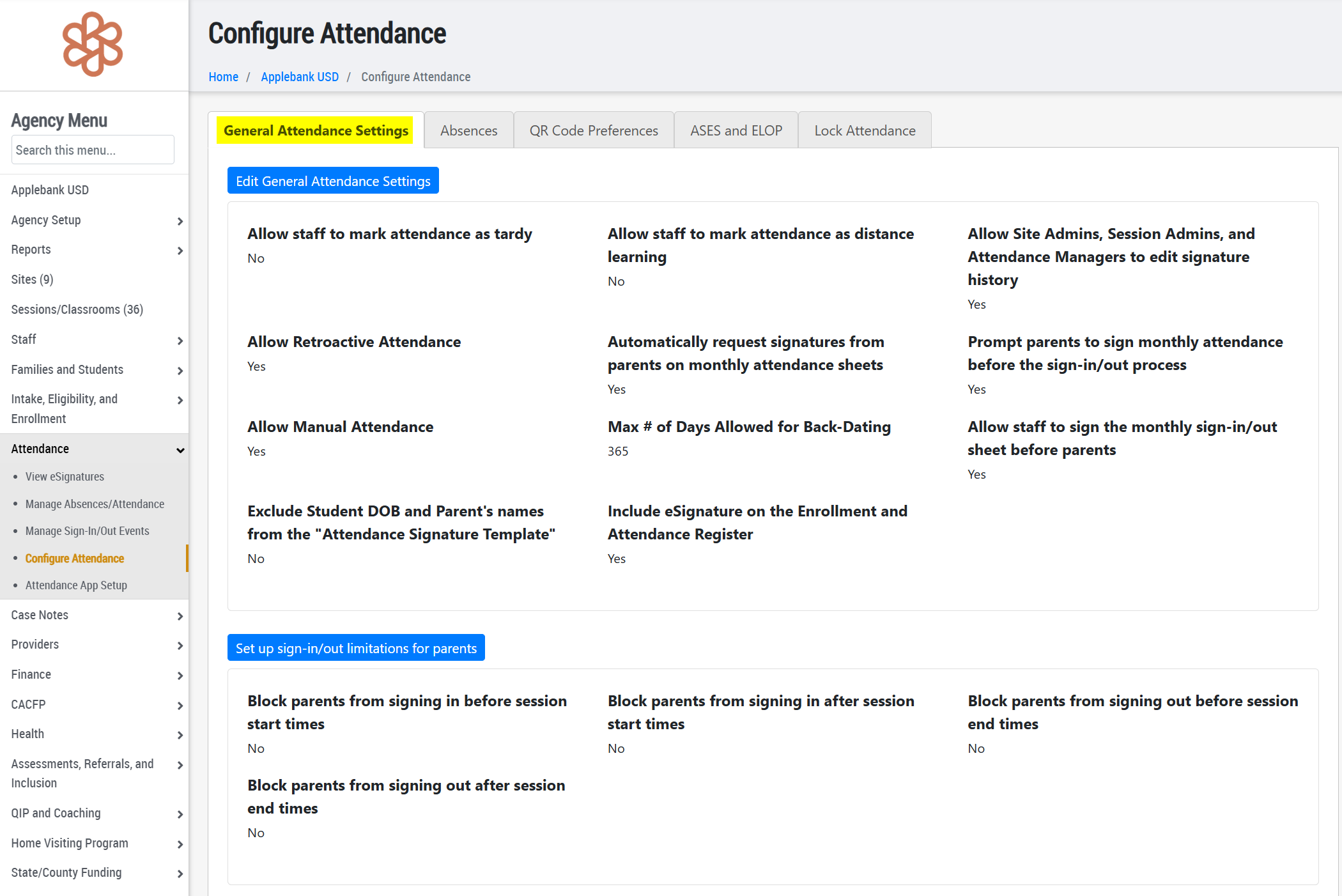Image resolution: width=1342 pixels, height=896 pixels.
Task: Go to Home breadcrumb link
Action: (223, 77)
